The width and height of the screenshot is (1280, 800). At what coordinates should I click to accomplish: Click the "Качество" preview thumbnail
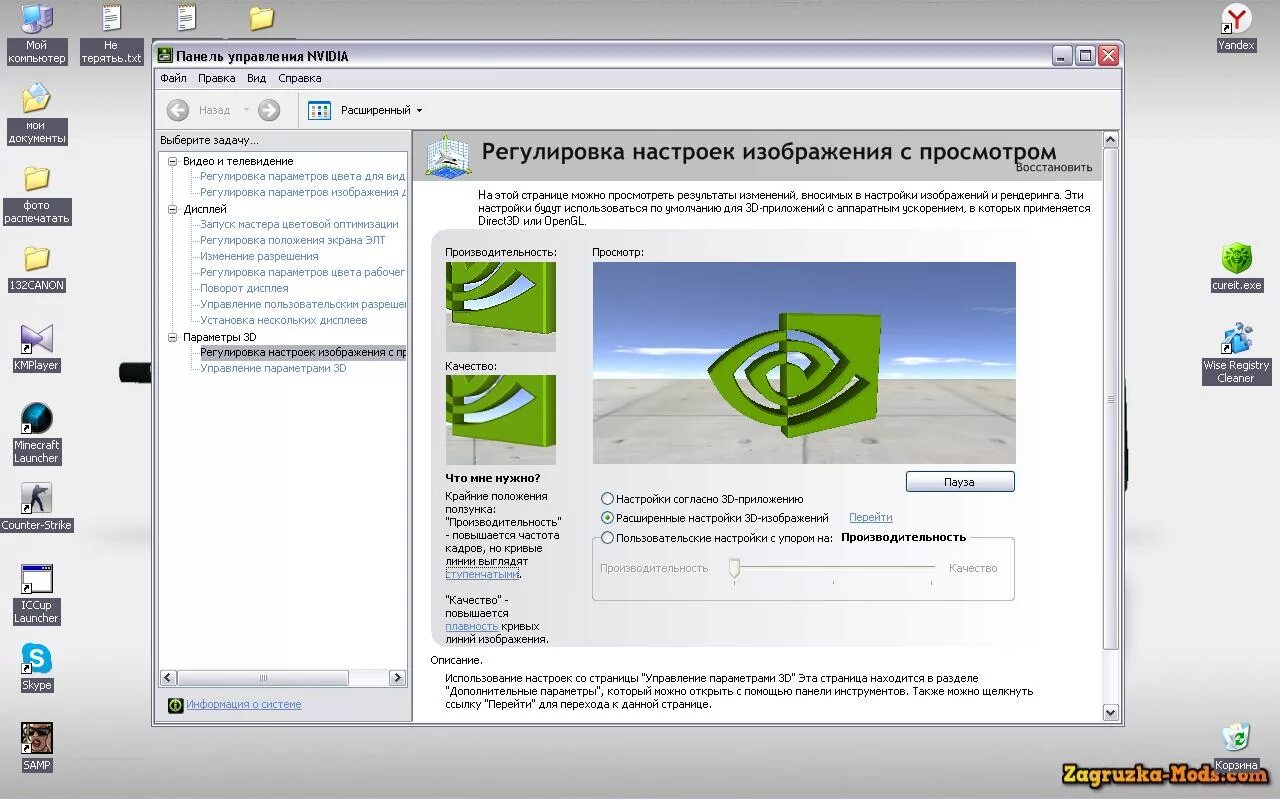[x=501, y=420]
